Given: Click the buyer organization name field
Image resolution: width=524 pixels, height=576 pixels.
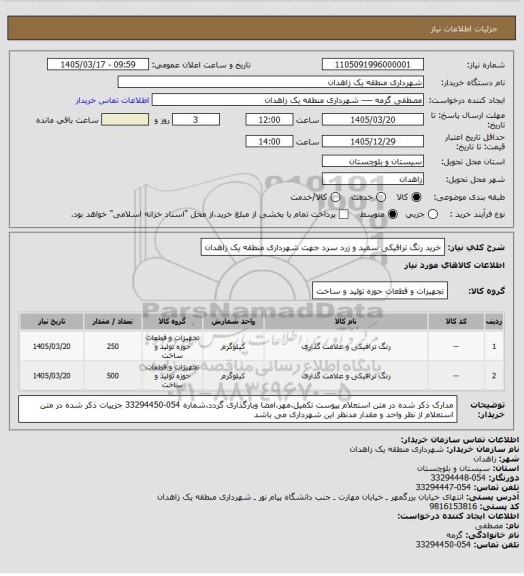Looking at the screenshot, I should (x=270, y=82).
